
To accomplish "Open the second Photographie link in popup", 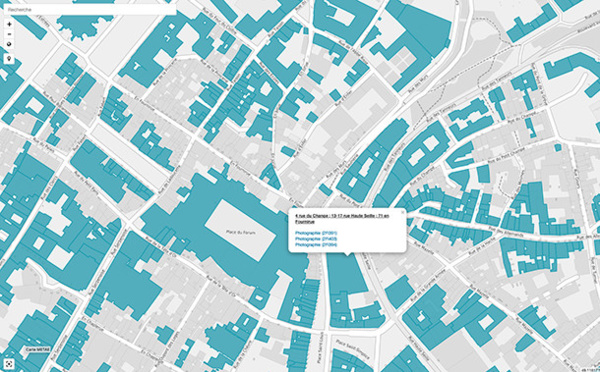I will (x=316, y=239).
